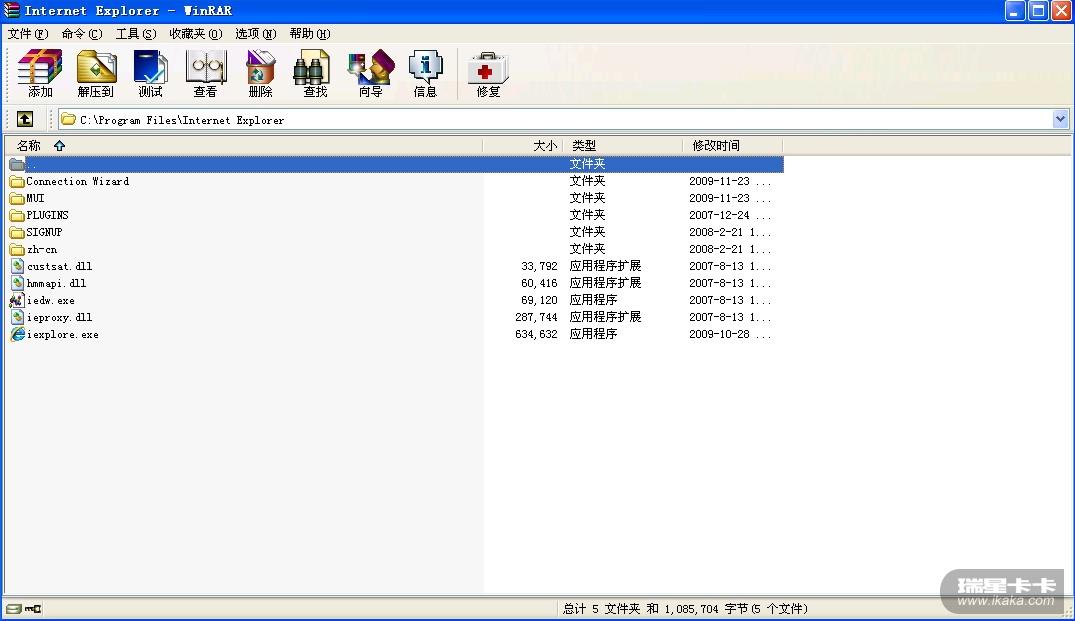Click the SIGNUP folder icon
This screenshot has height=621, width=1075.
[17, 232]
